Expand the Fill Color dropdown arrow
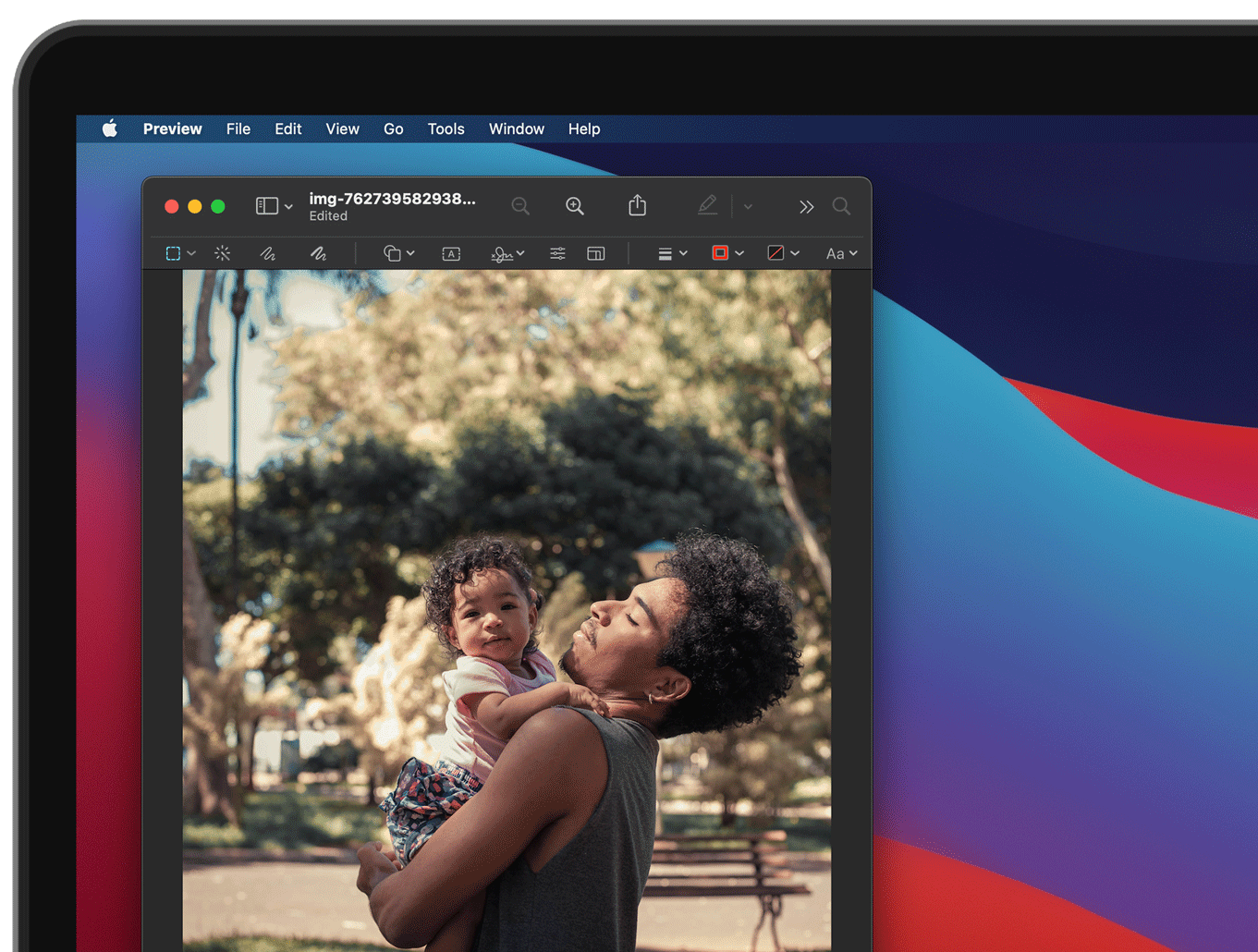 (x=795, y=253)
